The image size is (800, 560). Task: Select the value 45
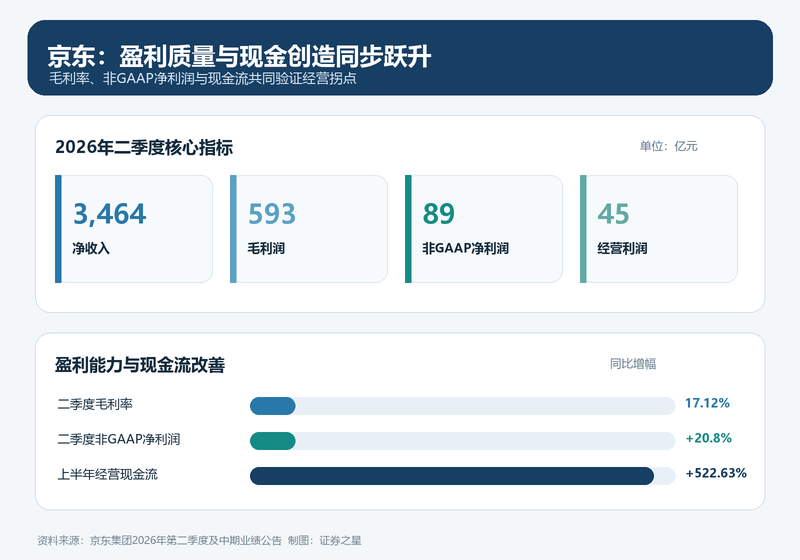click(x=613, y=214)
